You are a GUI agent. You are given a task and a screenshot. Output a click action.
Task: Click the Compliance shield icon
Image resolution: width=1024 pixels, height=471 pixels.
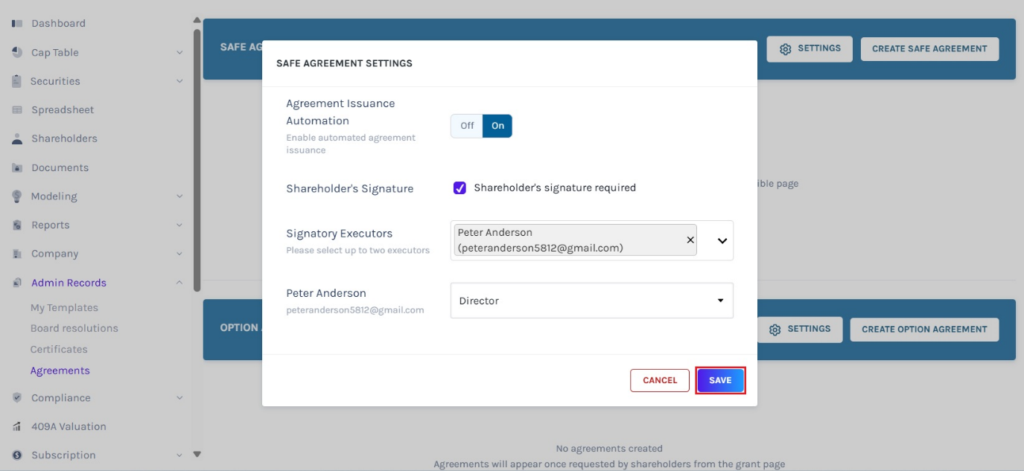click(x=17, y=398)
